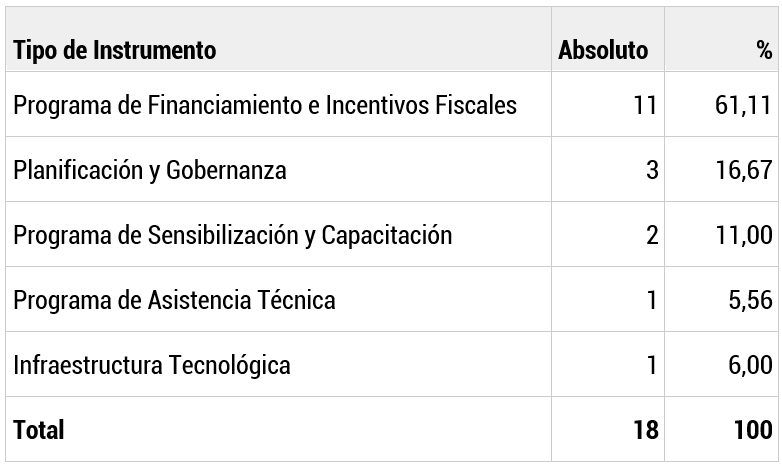Click the 11,00 percentage cell
This screenshot has width=782, height=465.
(743, 235)
